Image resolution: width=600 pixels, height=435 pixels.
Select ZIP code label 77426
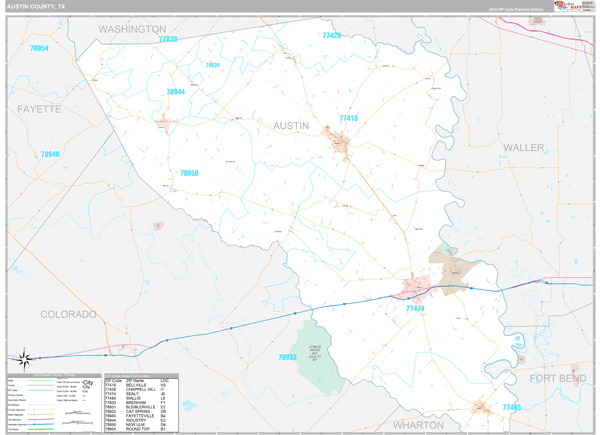click(331, 36)
